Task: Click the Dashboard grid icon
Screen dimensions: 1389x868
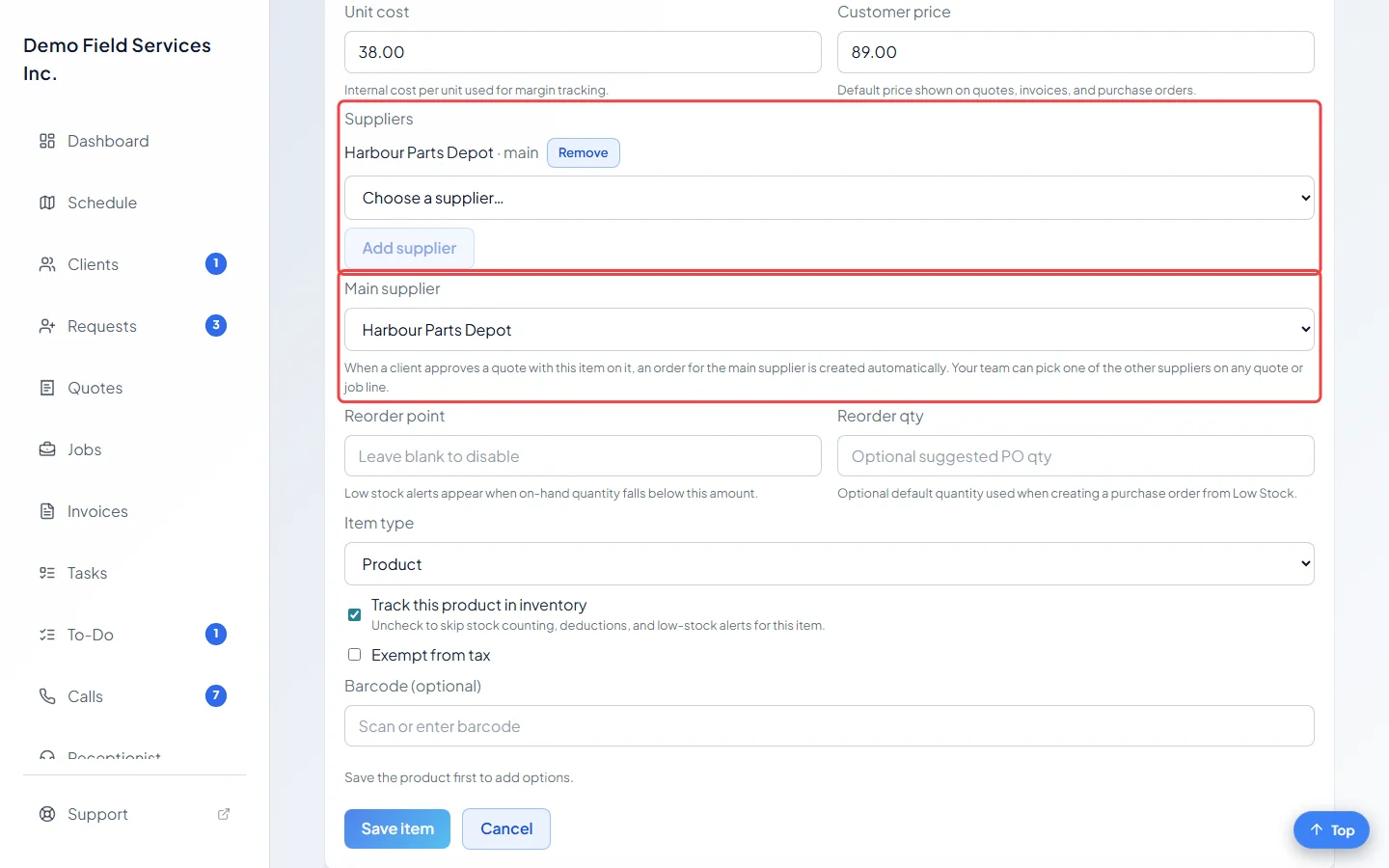Action: pyautogui.click(x=47, y=141)
